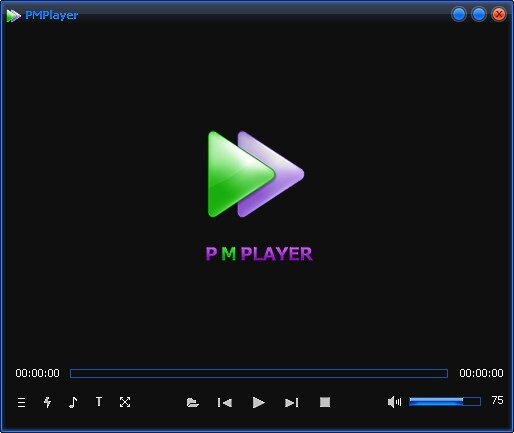
Task: Click the PMPlayer logo icon in title bar
Action: (13, 16)
